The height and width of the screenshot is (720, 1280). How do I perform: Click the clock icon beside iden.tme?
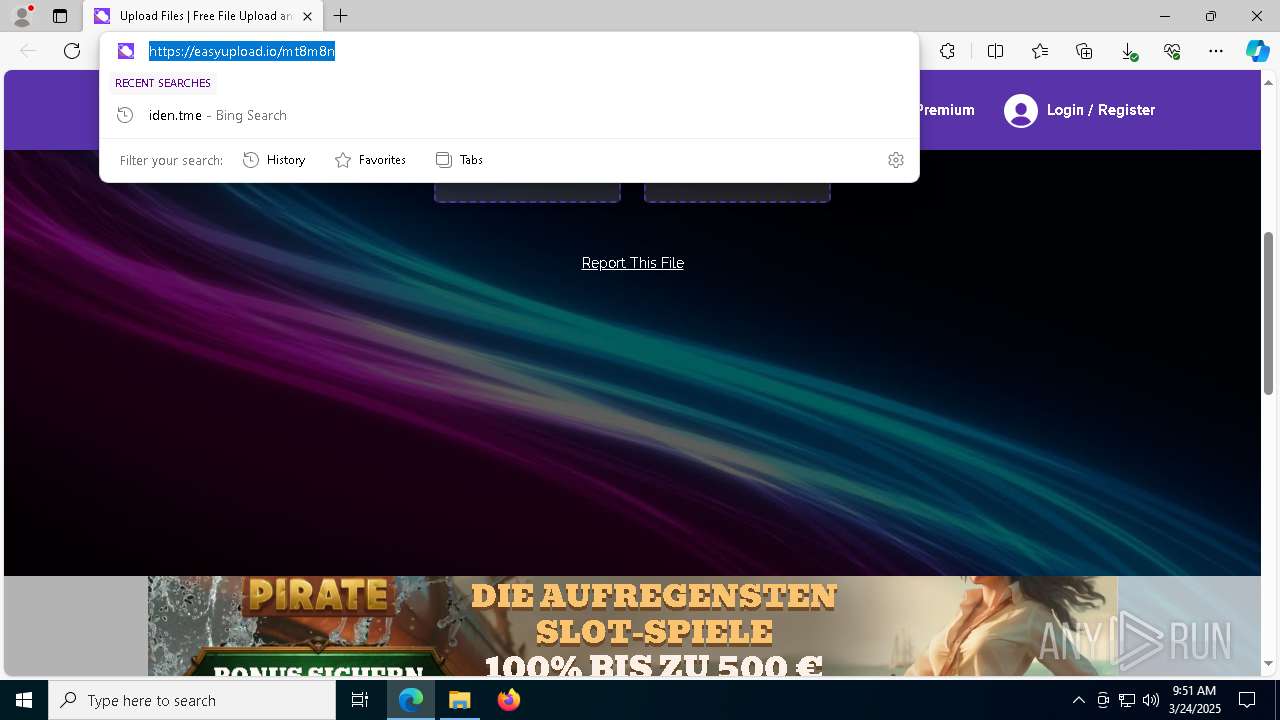point(125,115)
